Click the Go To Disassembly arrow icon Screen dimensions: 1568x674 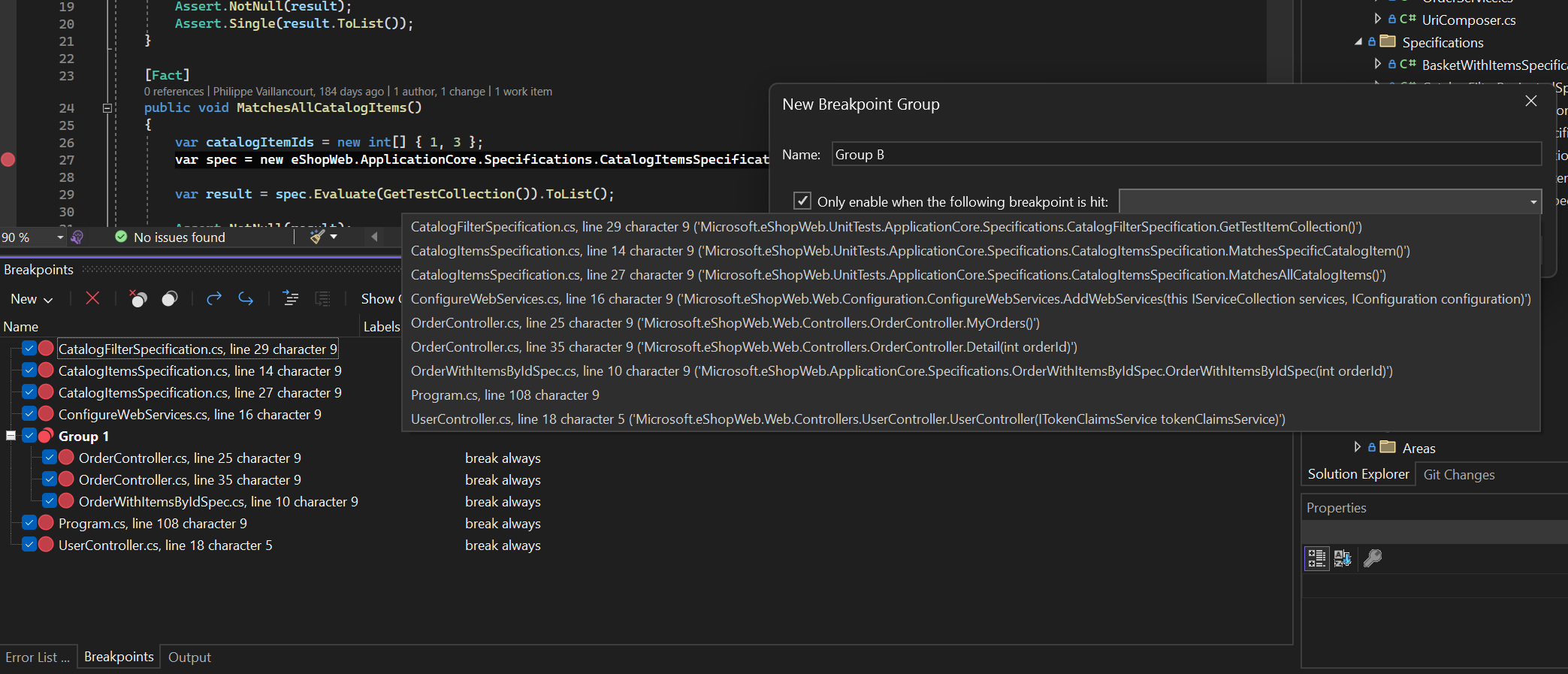246,298
